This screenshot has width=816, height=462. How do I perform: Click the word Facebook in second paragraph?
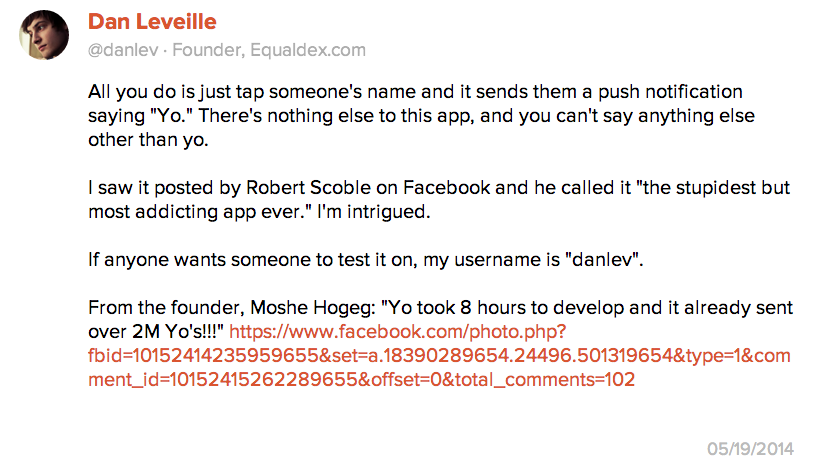(447, 188)
